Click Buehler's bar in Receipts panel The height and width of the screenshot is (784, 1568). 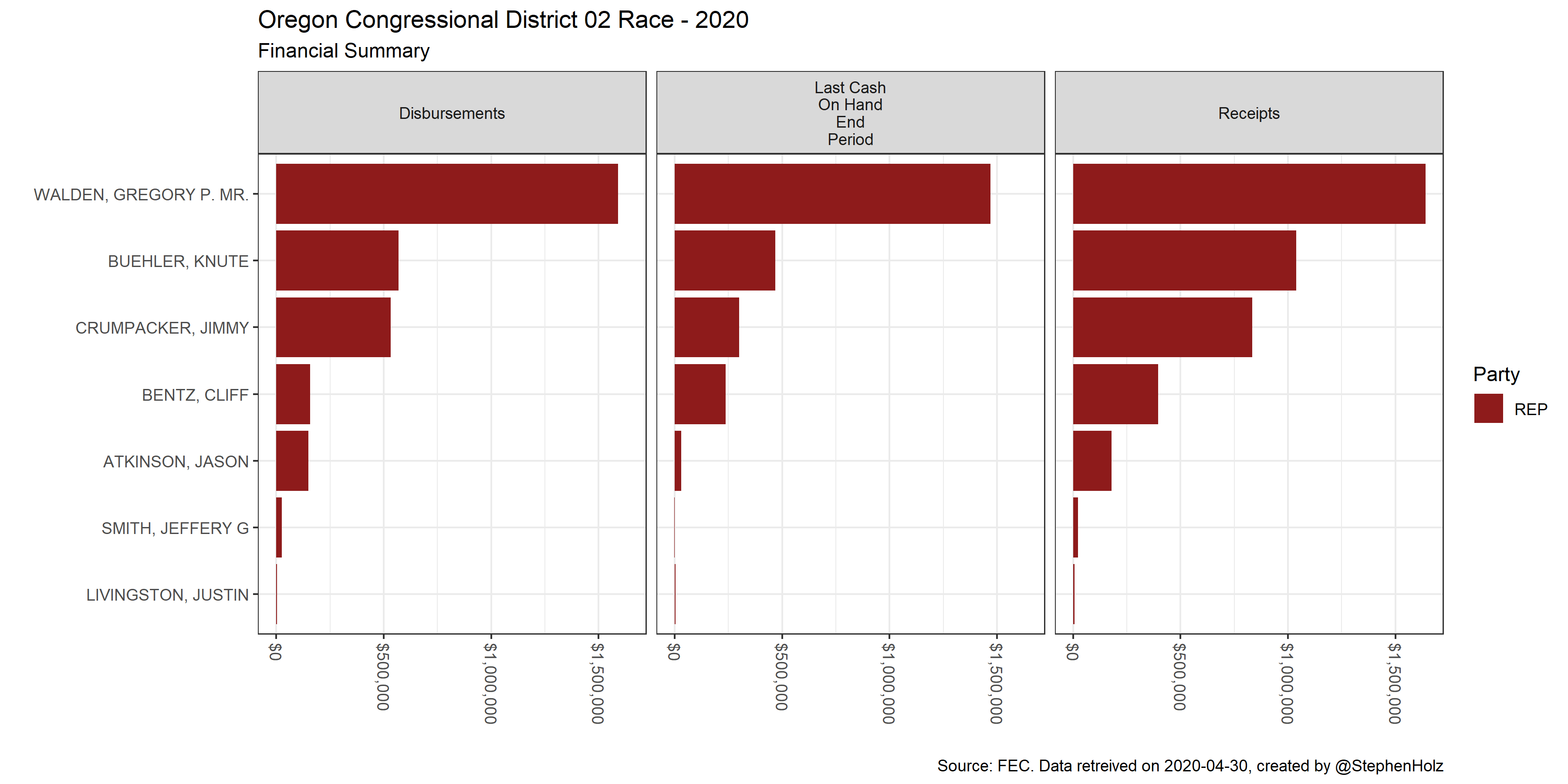(x=1184, y=260)
